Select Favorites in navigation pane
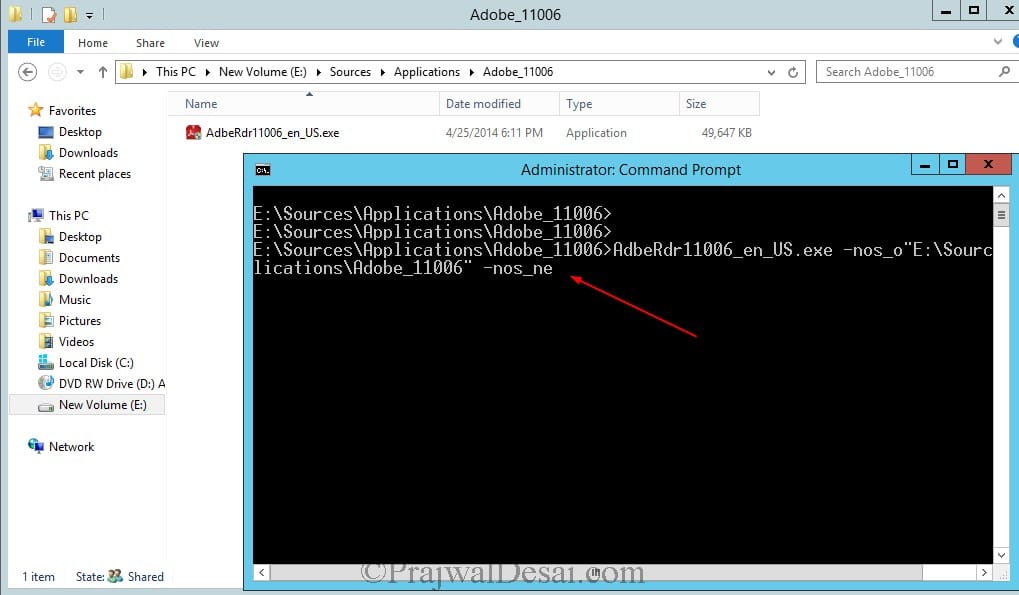This screenshot has height=595, width=1019. (72, 110)
